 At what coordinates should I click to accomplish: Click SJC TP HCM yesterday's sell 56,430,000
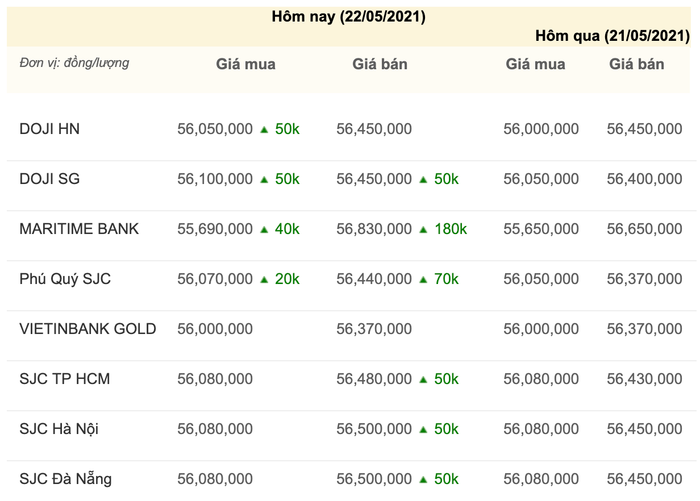pyautogui.click(x=644, y=379)
